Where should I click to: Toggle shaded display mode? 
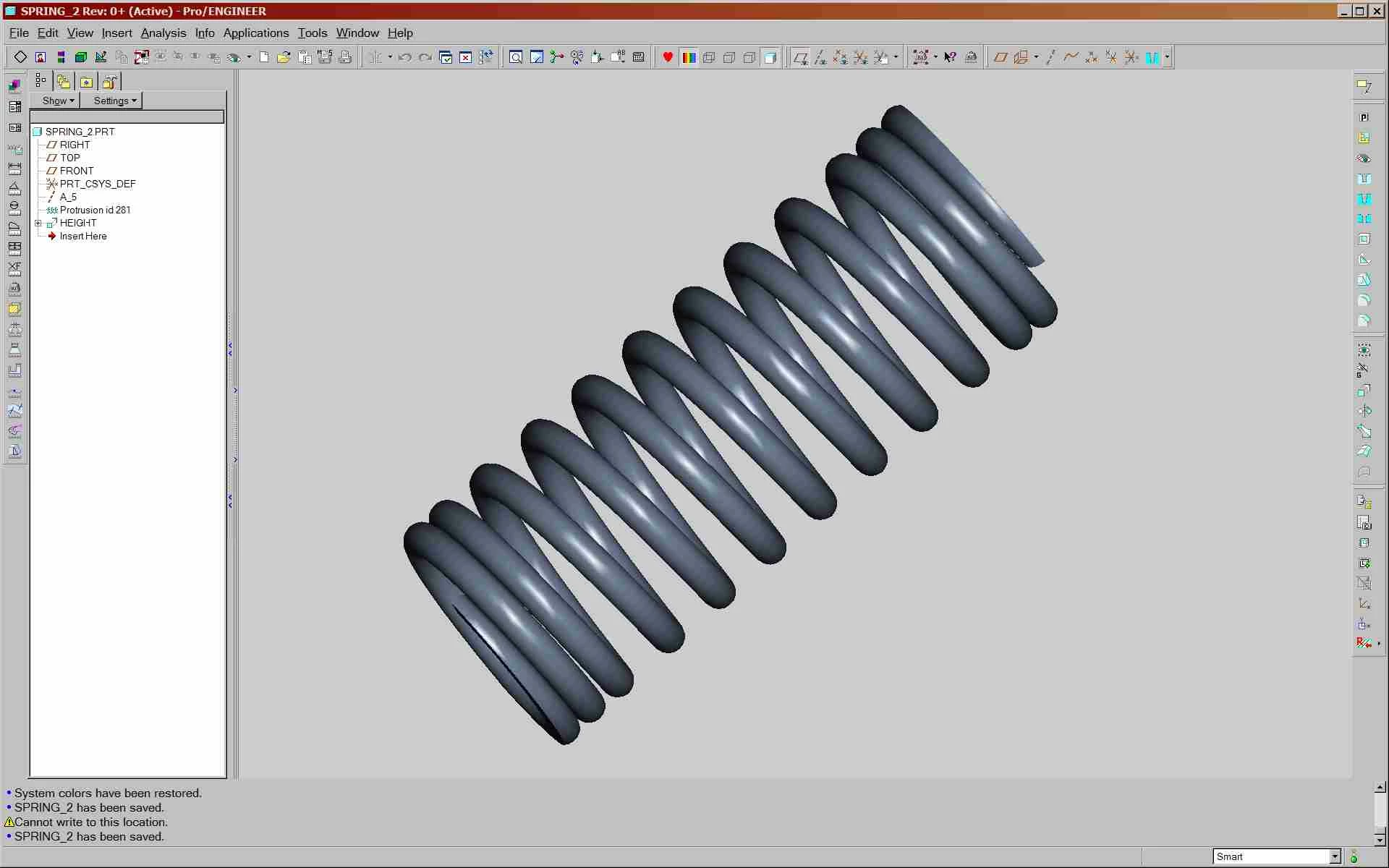coord(770,57)
